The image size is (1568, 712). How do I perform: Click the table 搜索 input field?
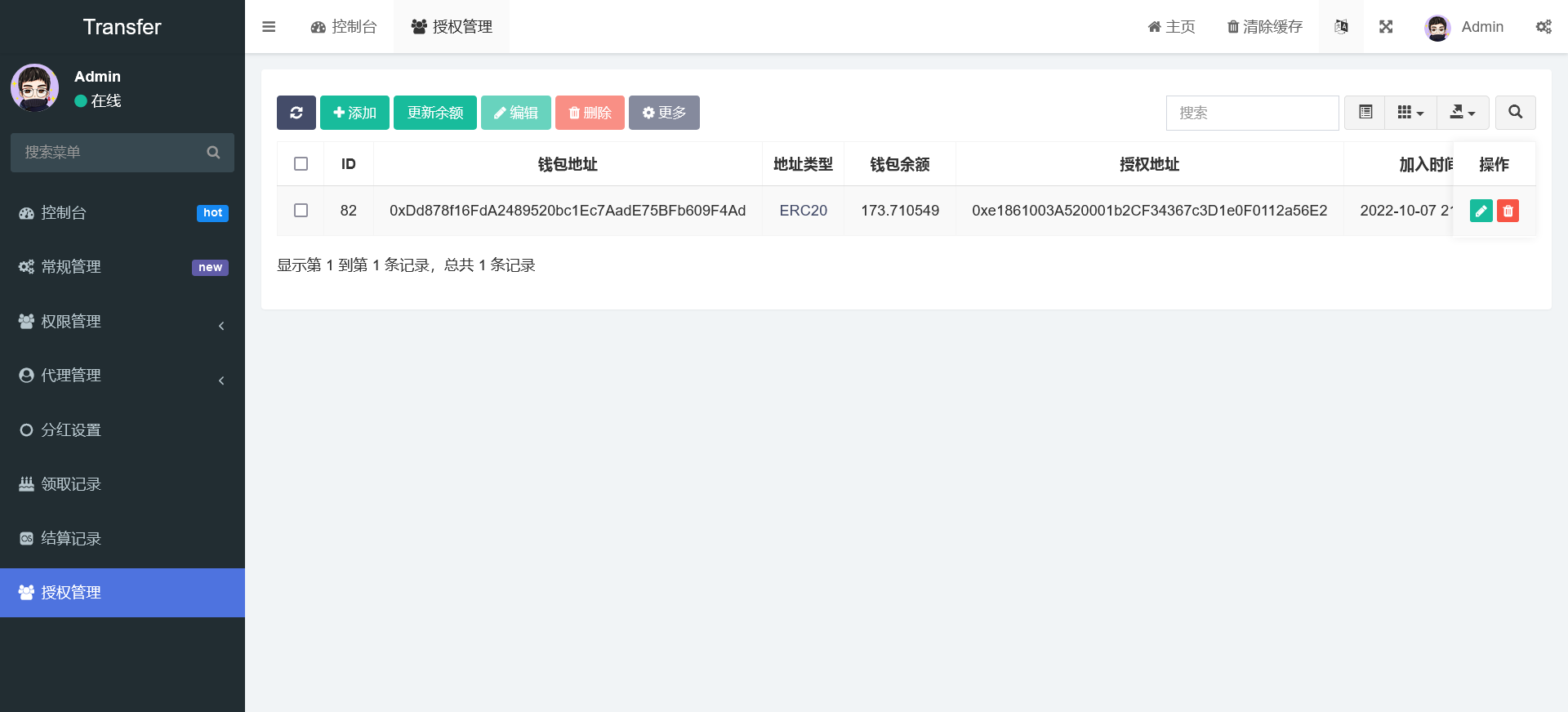point(1252,113)
